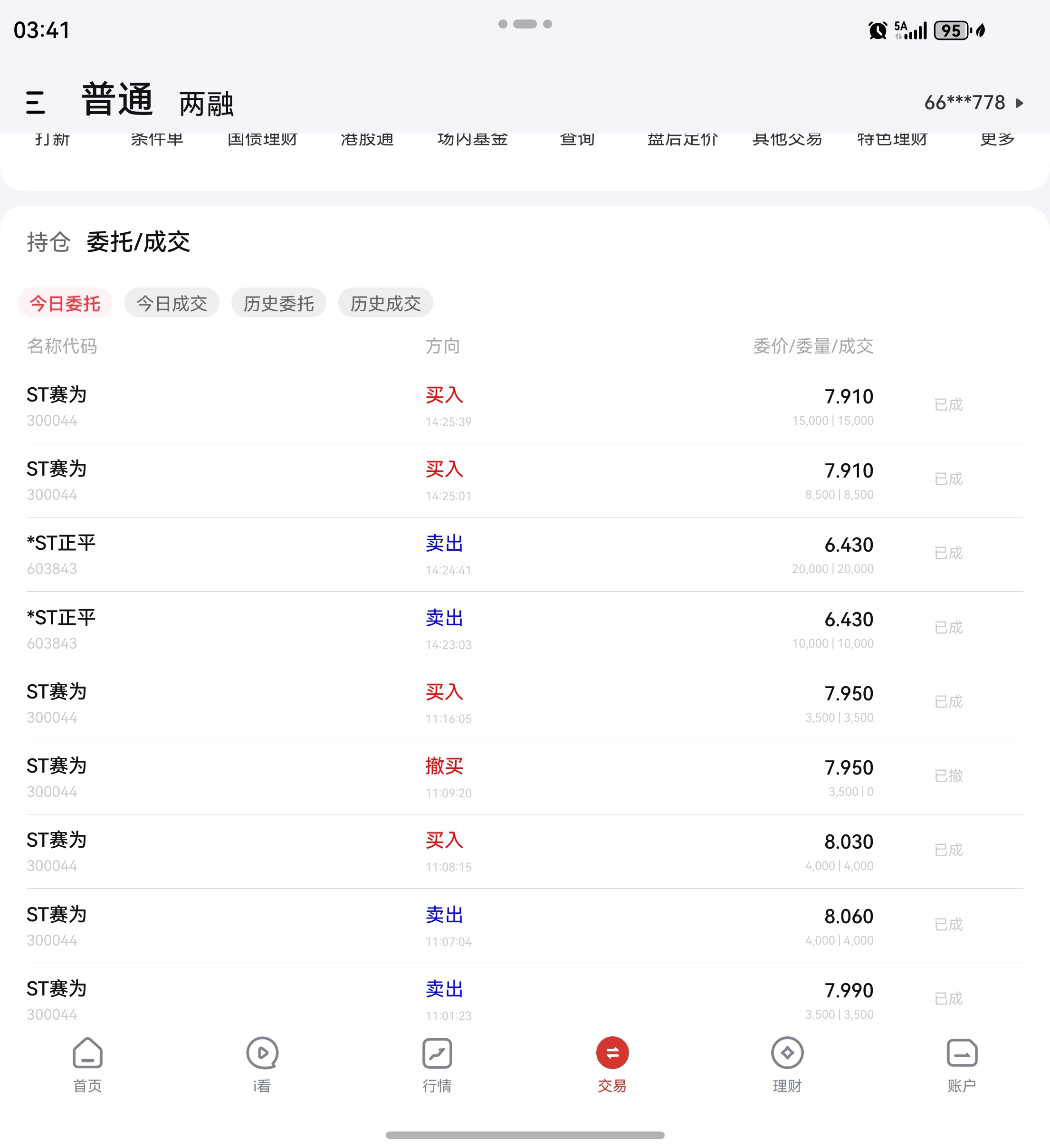Tap the 首页 home icon
The image size is (1050, 1148).
88,1053
